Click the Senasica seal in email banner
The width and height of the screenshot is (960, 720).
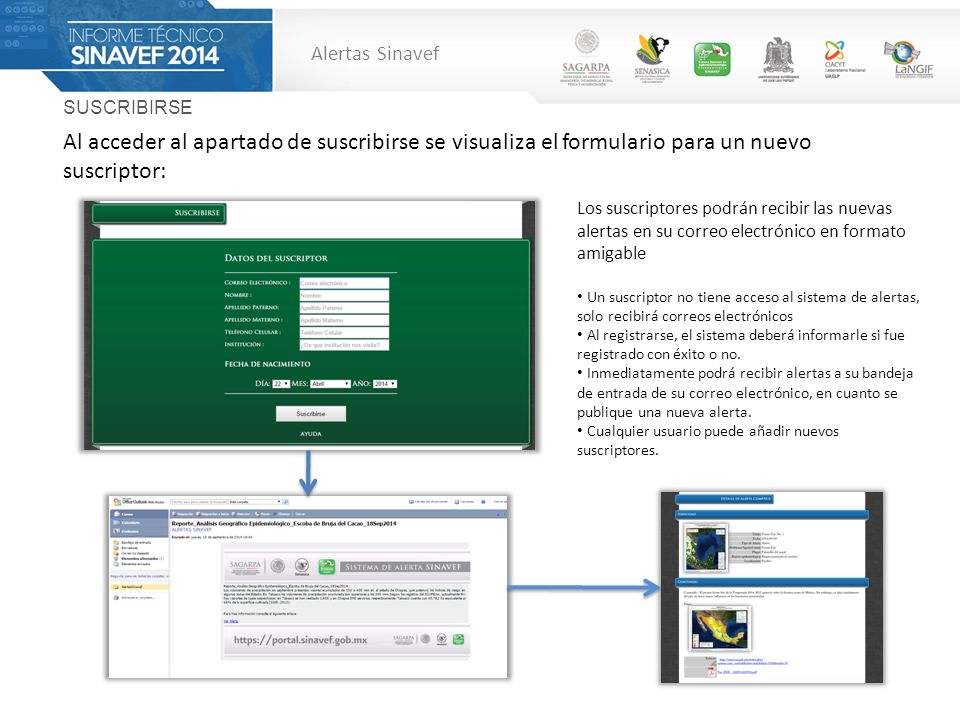tap(302, 567)
